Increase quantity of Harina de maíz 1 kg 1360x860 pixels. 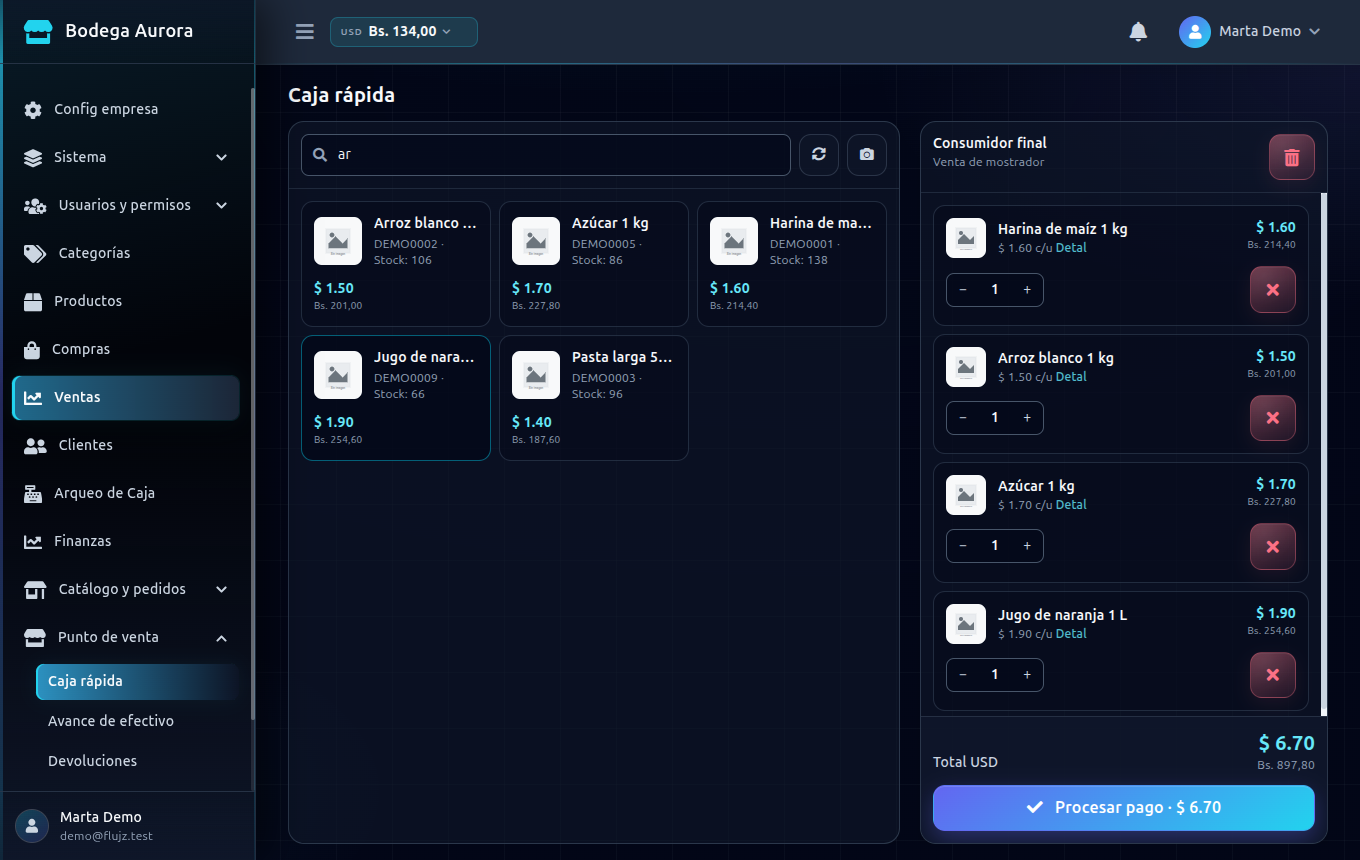pos(1027,290)
